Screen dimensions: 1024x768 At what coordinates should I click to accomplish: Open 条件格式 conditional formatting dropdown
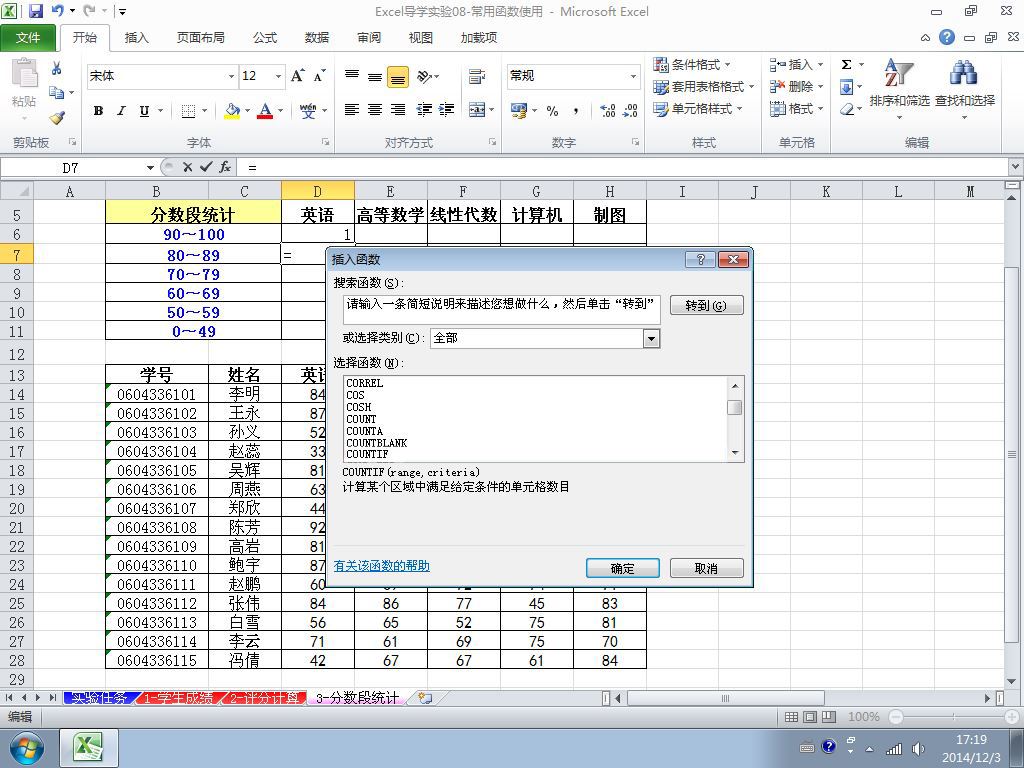click(x=692, y=65)
